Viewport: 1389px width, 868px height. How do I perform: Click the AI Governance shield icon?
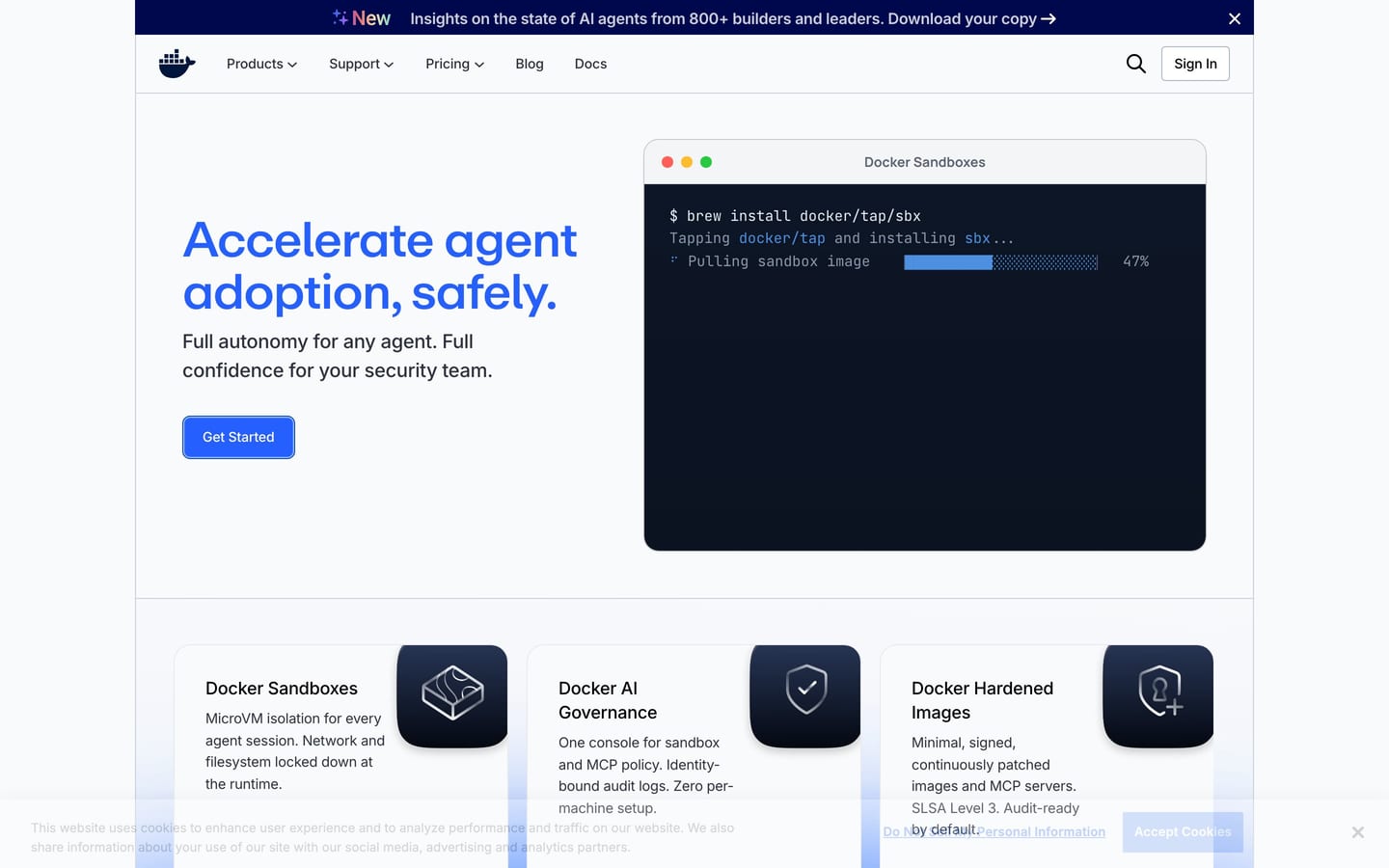[x=805, y=695]
